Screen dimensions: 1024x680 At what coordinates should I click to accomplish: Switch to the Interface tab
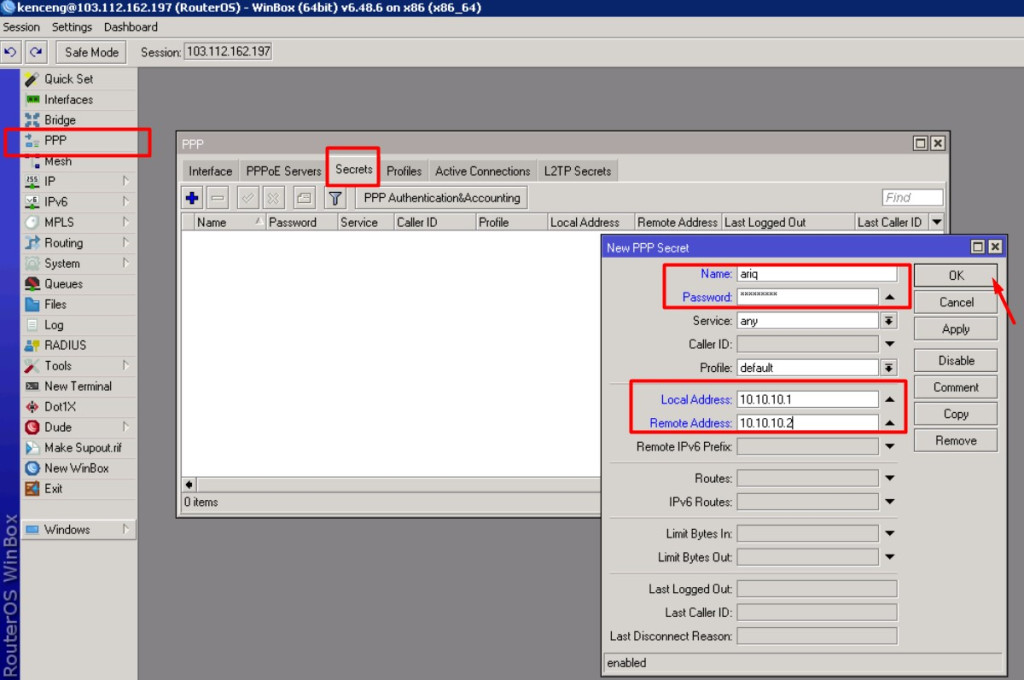coord(210,171)
